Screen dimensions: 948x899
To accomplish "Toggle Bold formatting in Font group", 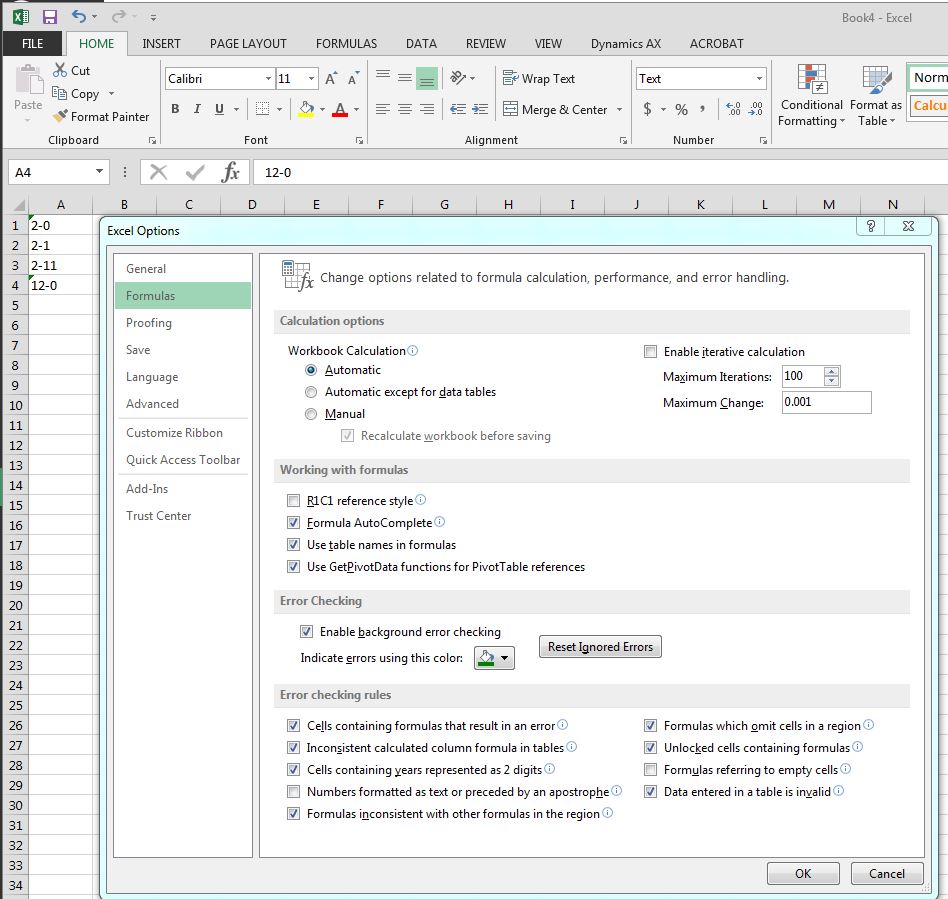I will [175, 109].
